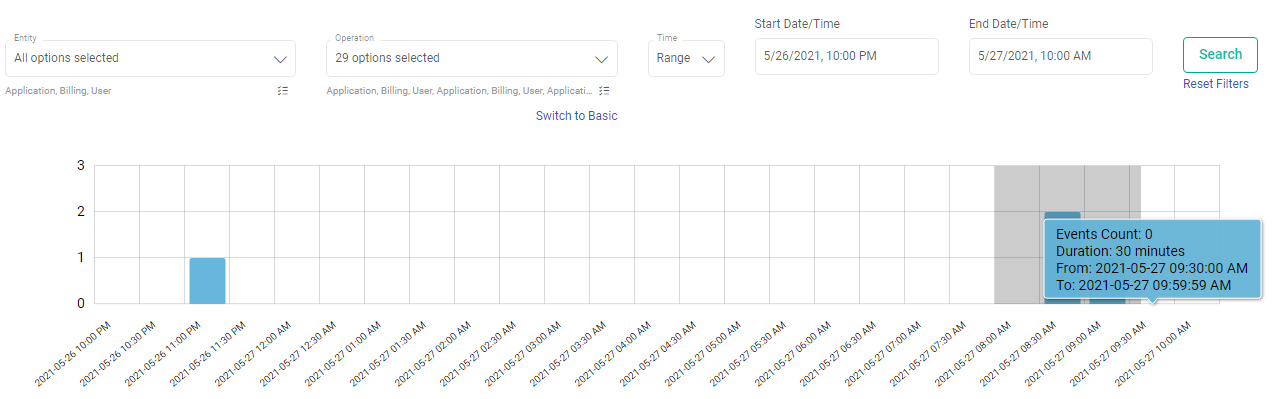Click the Switch to Basic link
The image size is (1276, 399).
click(576, 116)
